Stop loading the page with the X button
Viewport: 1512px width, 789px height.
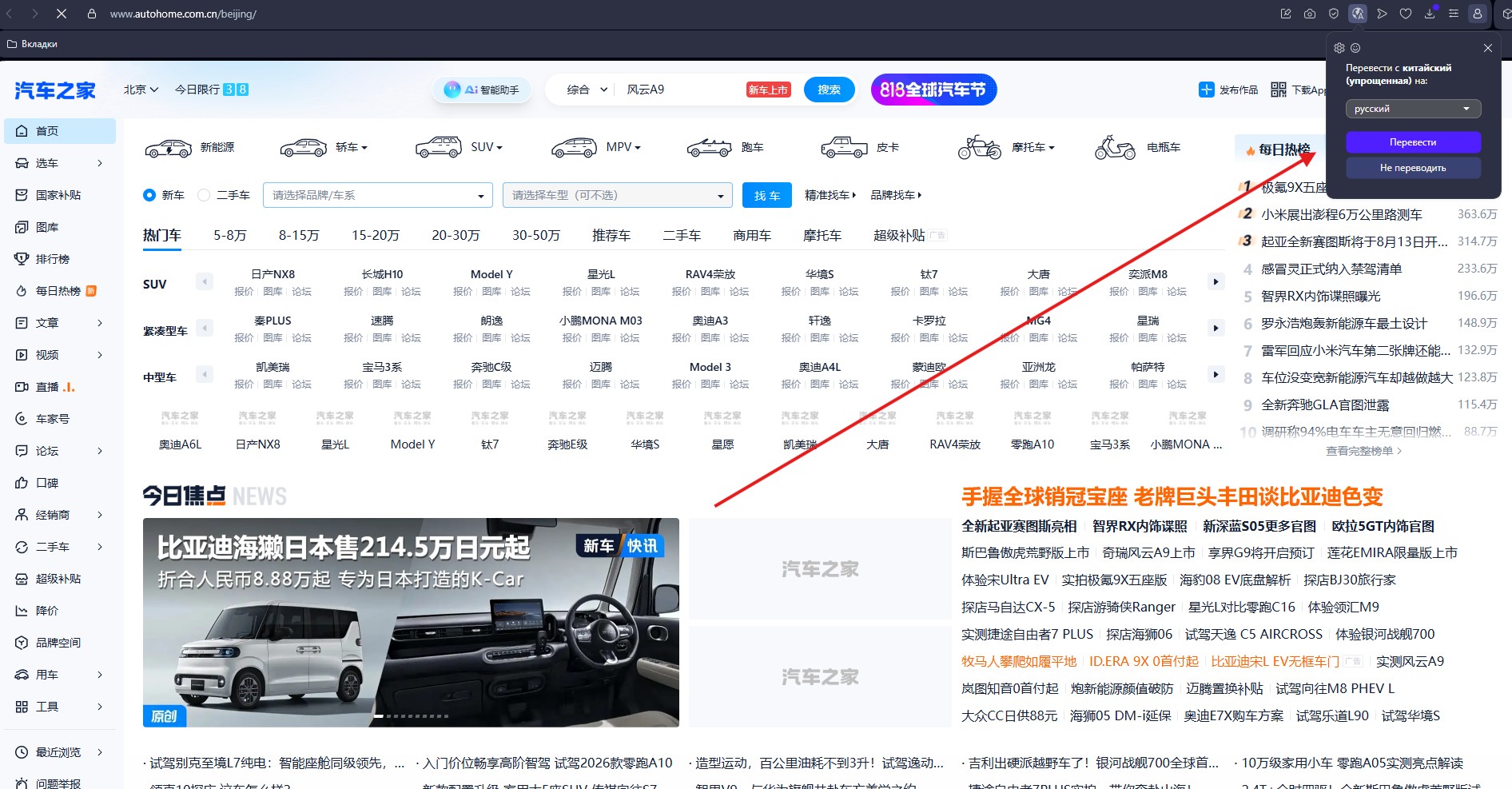pos(62,14)
